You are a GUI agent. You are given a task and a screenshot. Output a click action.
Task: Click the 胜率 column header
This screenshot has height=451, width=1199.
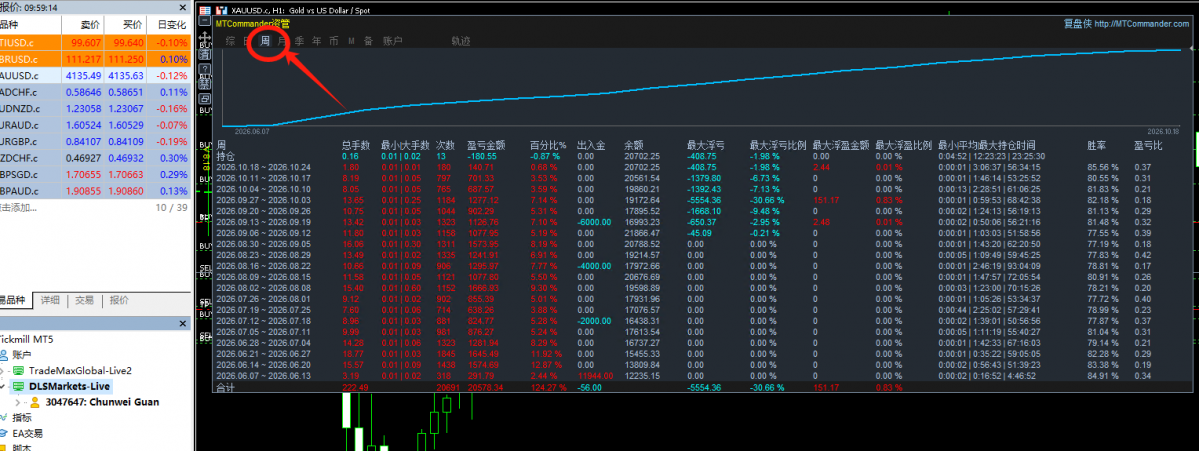(1097, 144)
